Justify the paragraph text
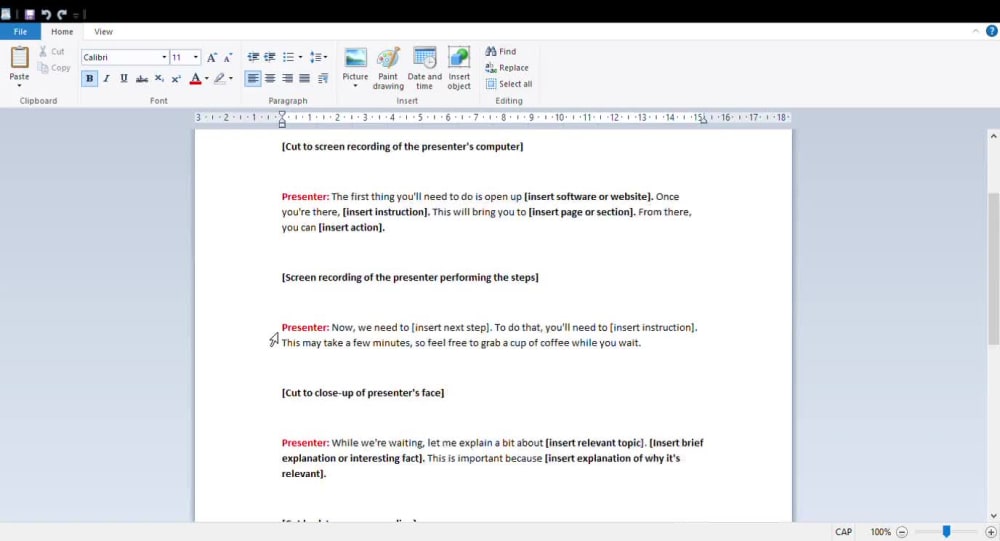This screenshot has width=1000, height=541. (305, 78)
